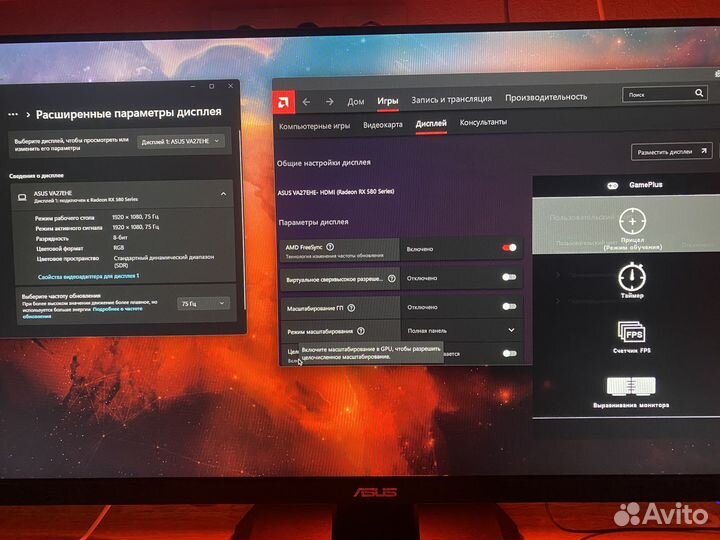Click the Расширенные параметры дисплея title
The image size is (720, 540).
tap(129, 112)
